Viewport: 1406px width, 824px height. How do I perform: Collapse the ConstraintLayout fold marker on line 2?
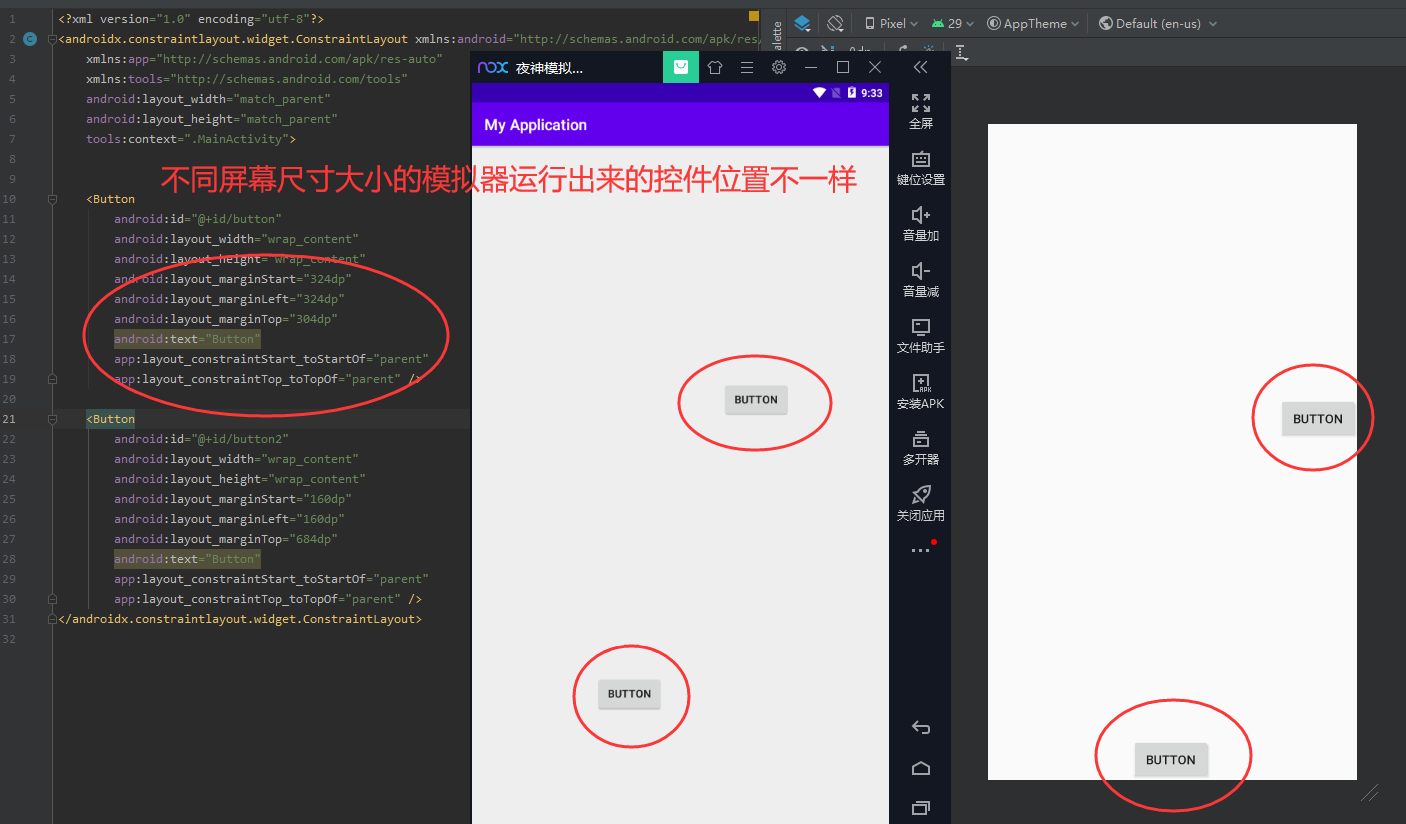pyautogui.click(x=52, y=39)
